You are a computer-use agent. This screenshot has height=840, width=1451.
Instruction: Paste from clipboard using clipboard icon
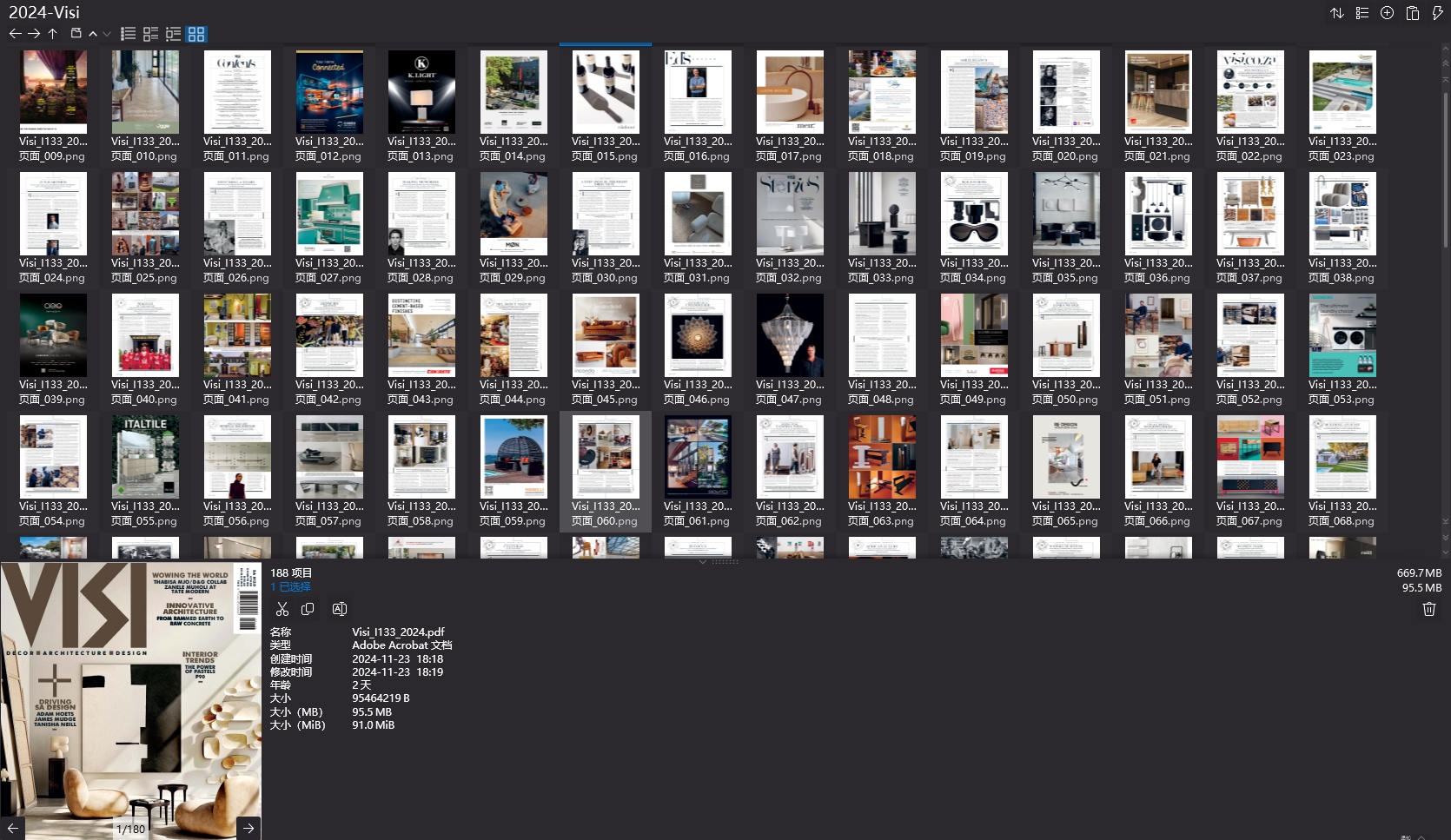tap(1411, 13)
